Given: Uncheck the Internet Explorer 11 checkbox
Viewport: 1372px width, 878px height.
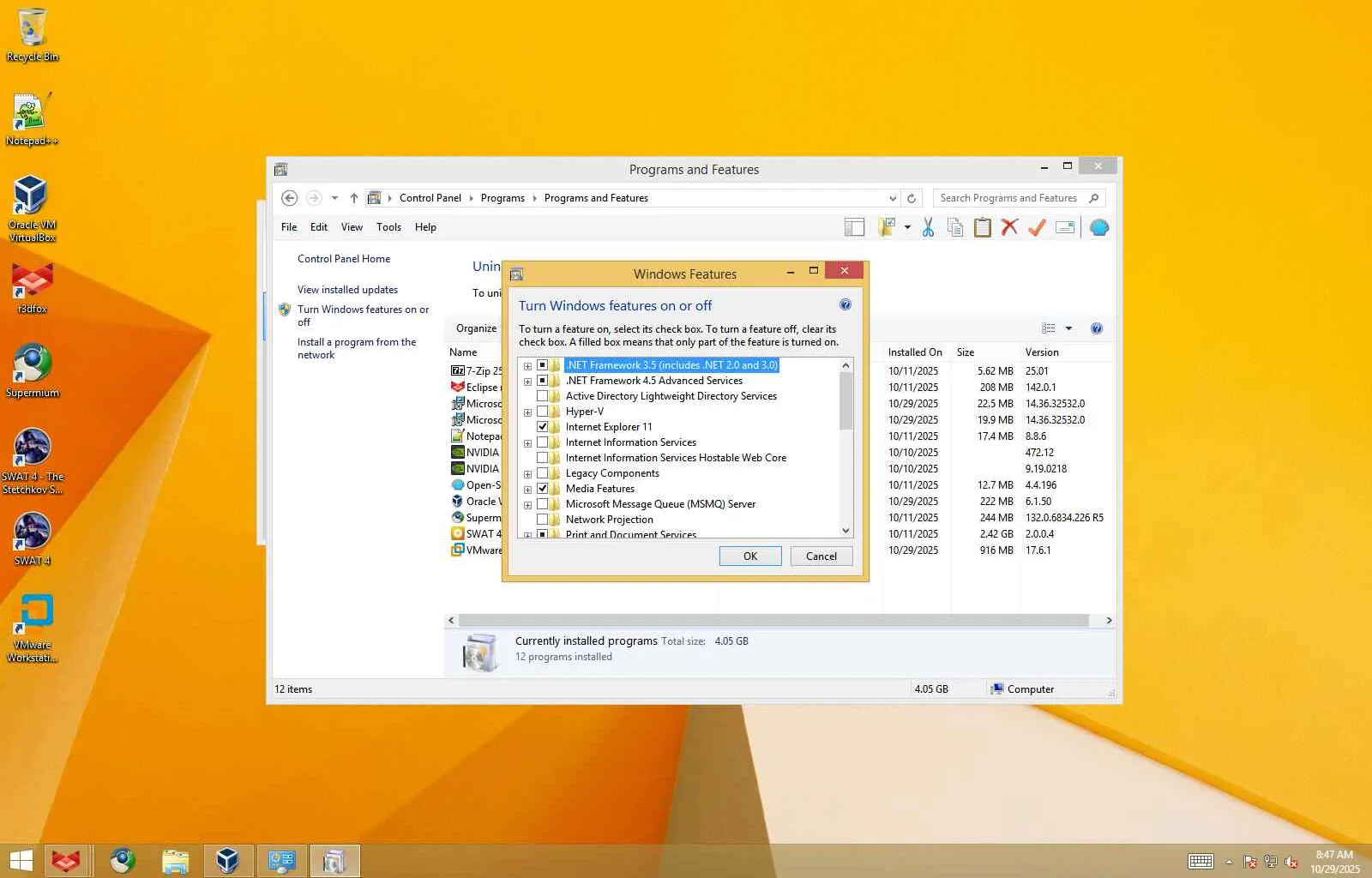Looking at the screenshot, I should tap(542, 427).
